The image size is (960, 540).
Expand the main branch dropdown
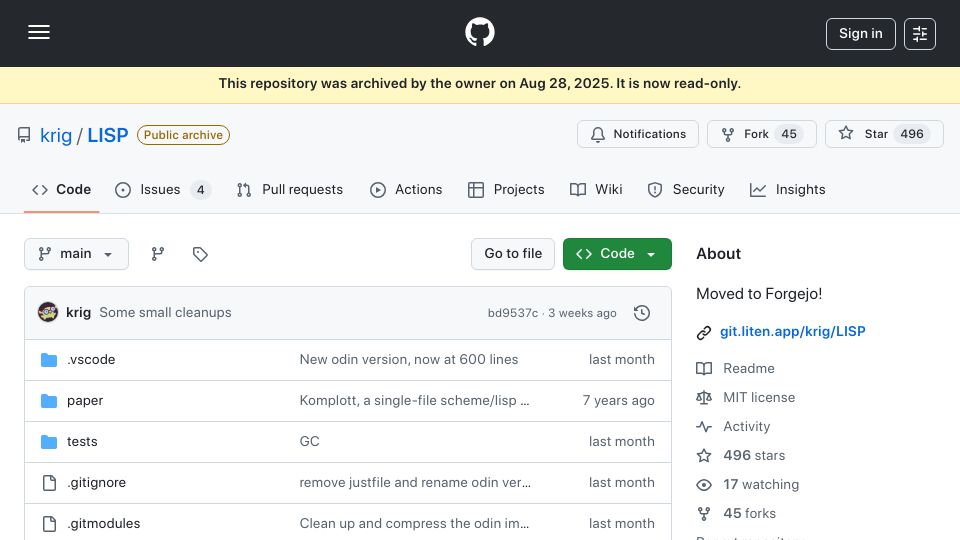77,254
